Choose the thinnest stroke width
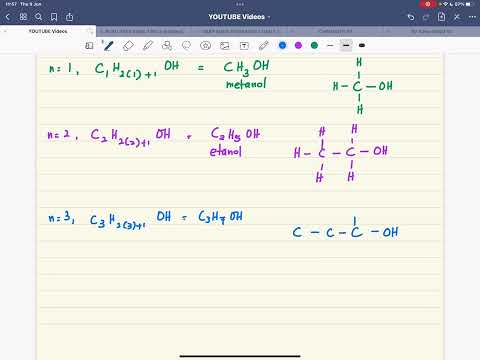The width and height of the screenshot is (480, 360). [x=330, y=45]
